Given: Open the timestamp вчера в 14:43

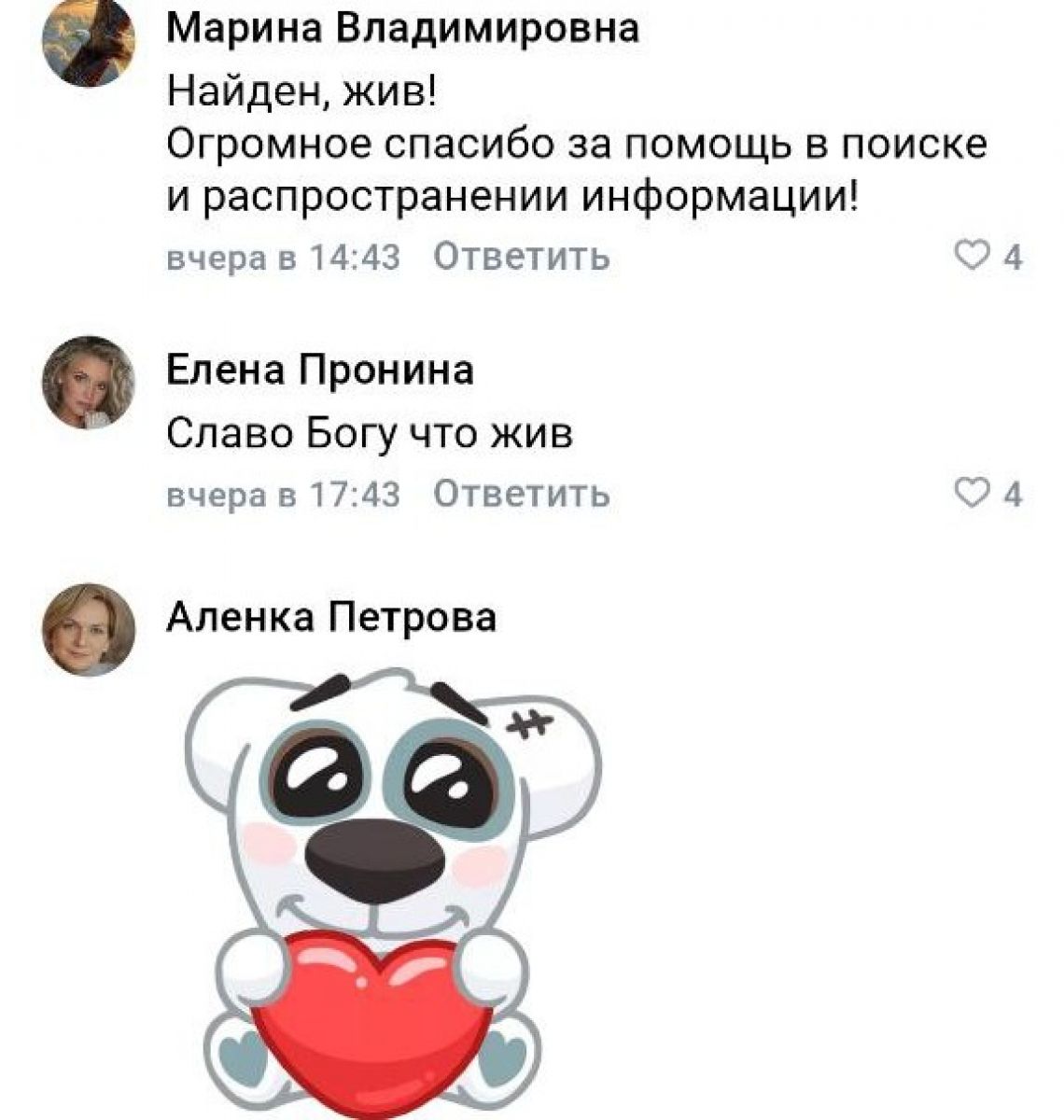Looking at the screenshot, I should [283, 257].
